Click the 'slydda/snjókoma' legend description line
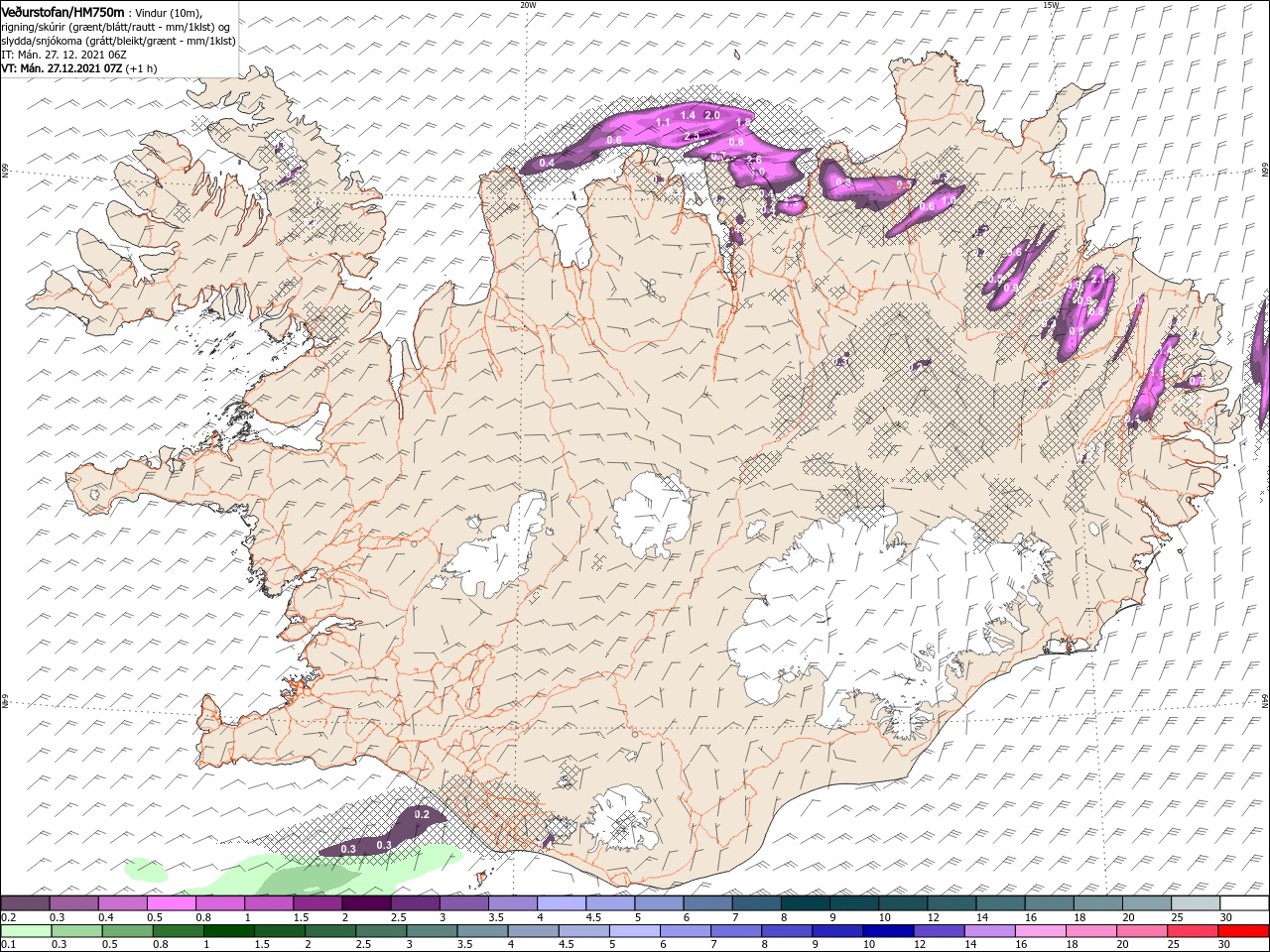1270x952 pixels. [118, 41]
